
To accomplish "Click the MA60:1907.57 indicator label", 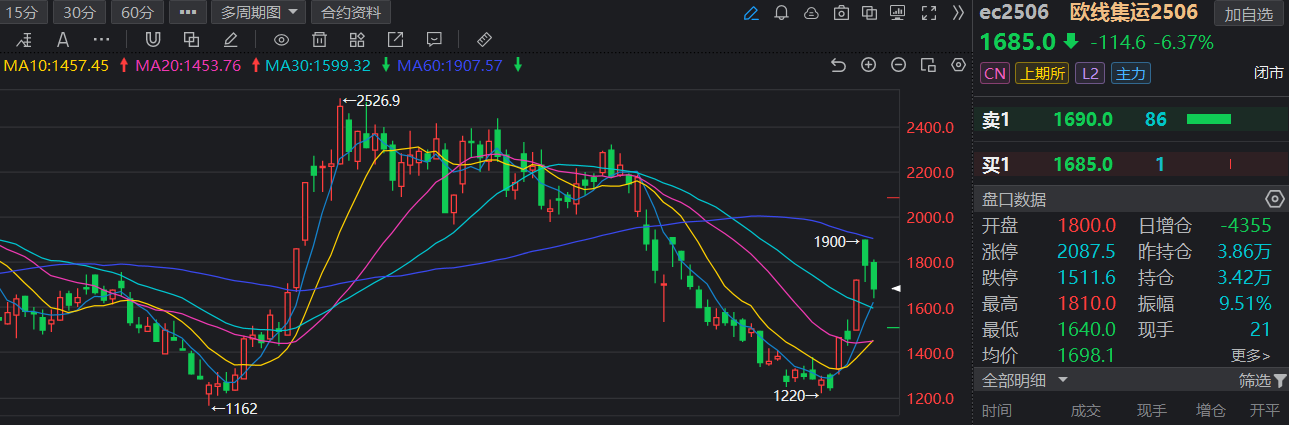I will click(x=450, y=65).
